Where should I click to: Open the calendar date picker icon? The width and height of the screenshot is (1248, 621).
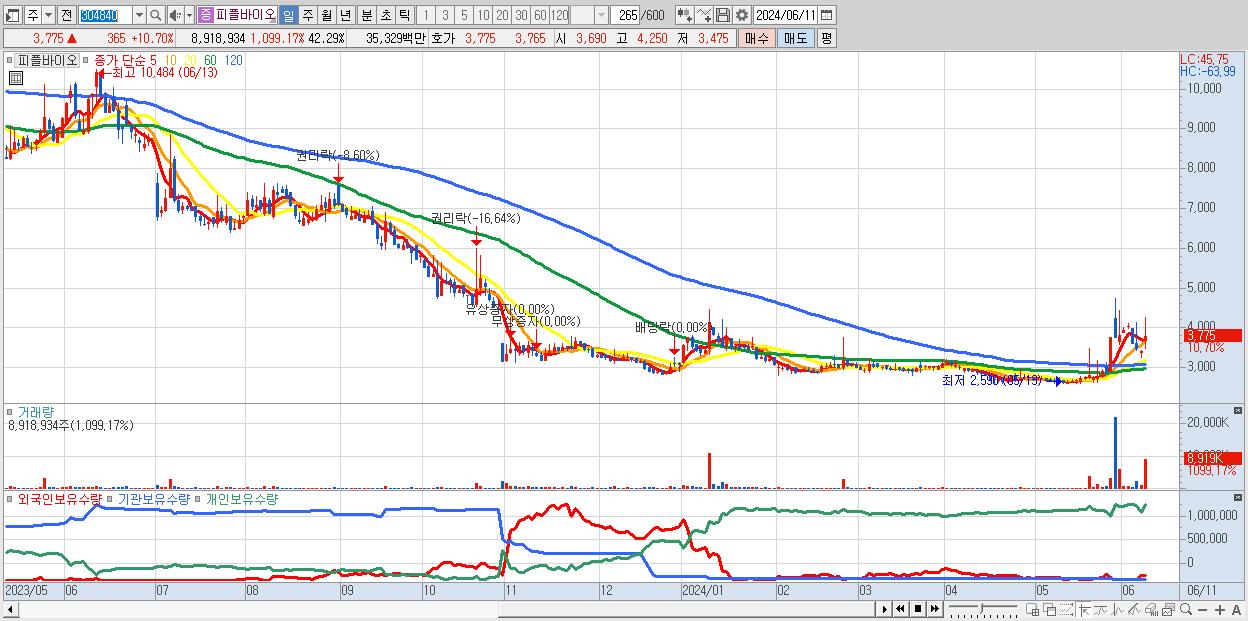click(829, 15)
